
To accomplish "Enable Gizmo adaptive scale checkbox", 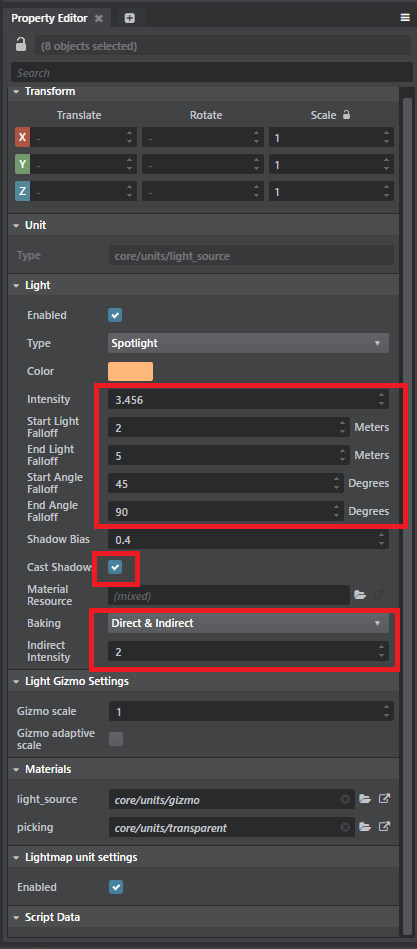I will [116, 738].
